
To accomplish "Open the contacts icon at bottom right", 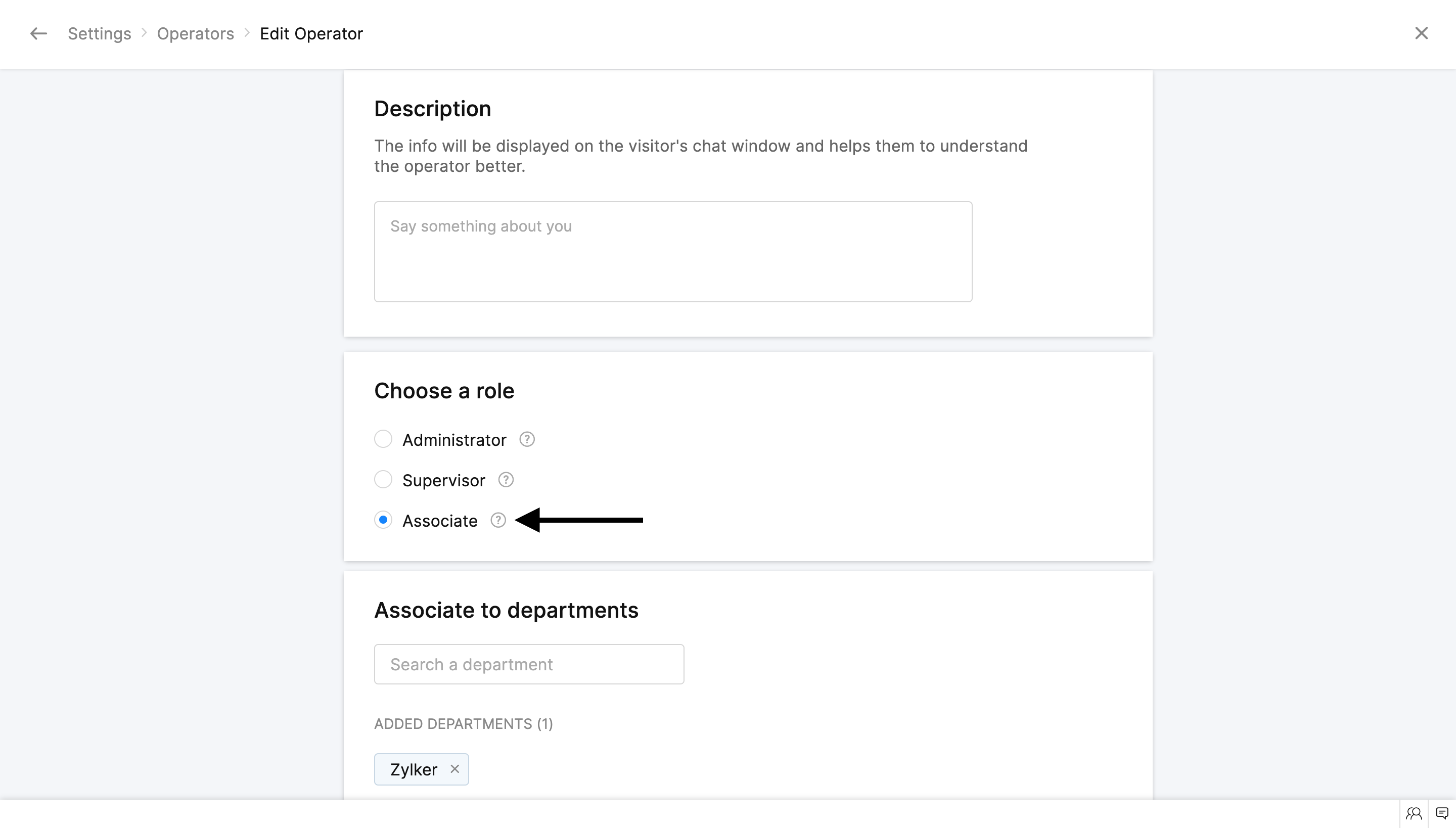I will pyautogui.click(x=1414, y=813).
